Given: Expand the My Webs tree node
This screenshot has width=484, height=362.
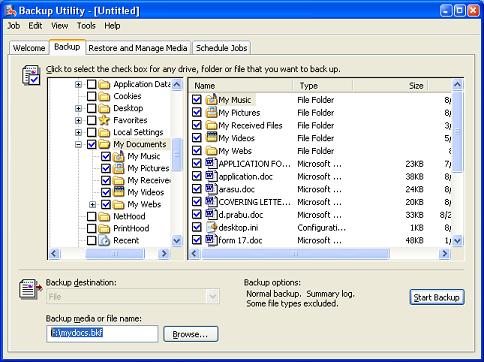Looking at the screenshot, I should point(93,204).
